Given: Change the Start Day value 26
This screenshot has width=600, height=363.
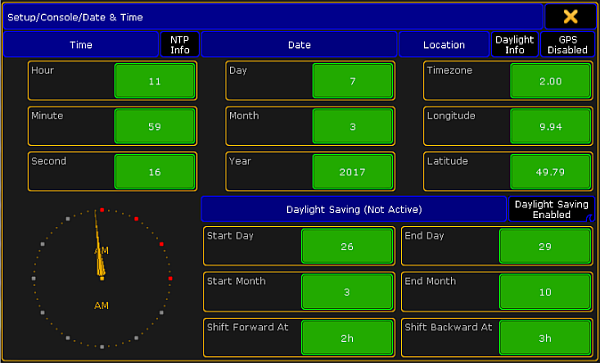Looking at the screenshot, I should 347,246.
